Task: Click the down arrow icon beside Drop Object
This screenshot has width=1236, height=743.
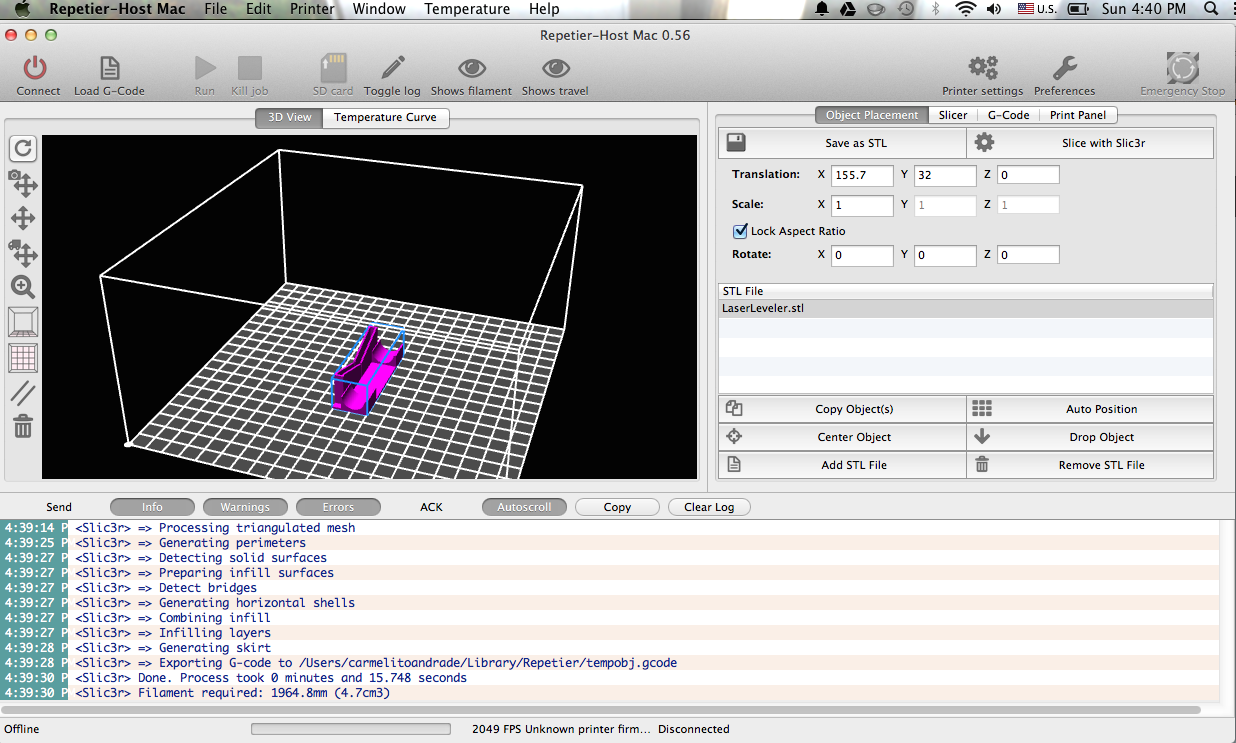Action: pos(982,436)
